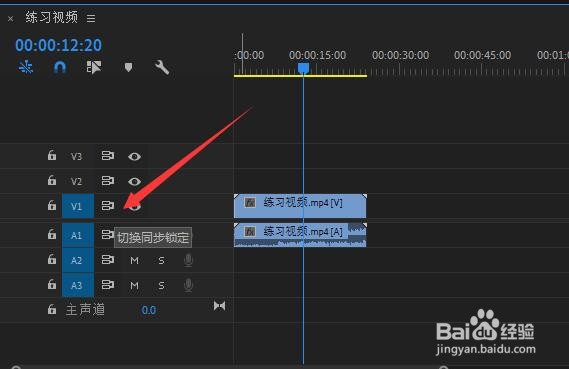Image resolution: width=569 pixels, height=369 pixels.
Task: Toggle lock on track V2
Action: coord(52,180)
